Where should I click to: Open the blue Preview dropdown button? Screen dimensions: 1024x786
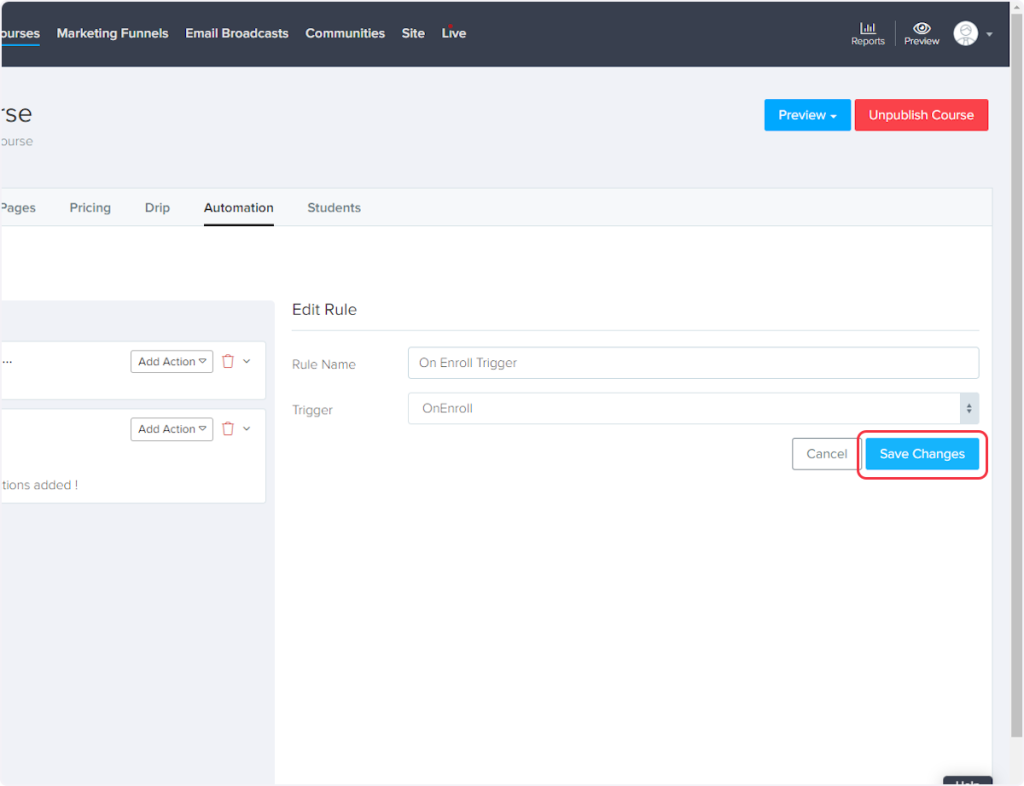pos(807,115)
